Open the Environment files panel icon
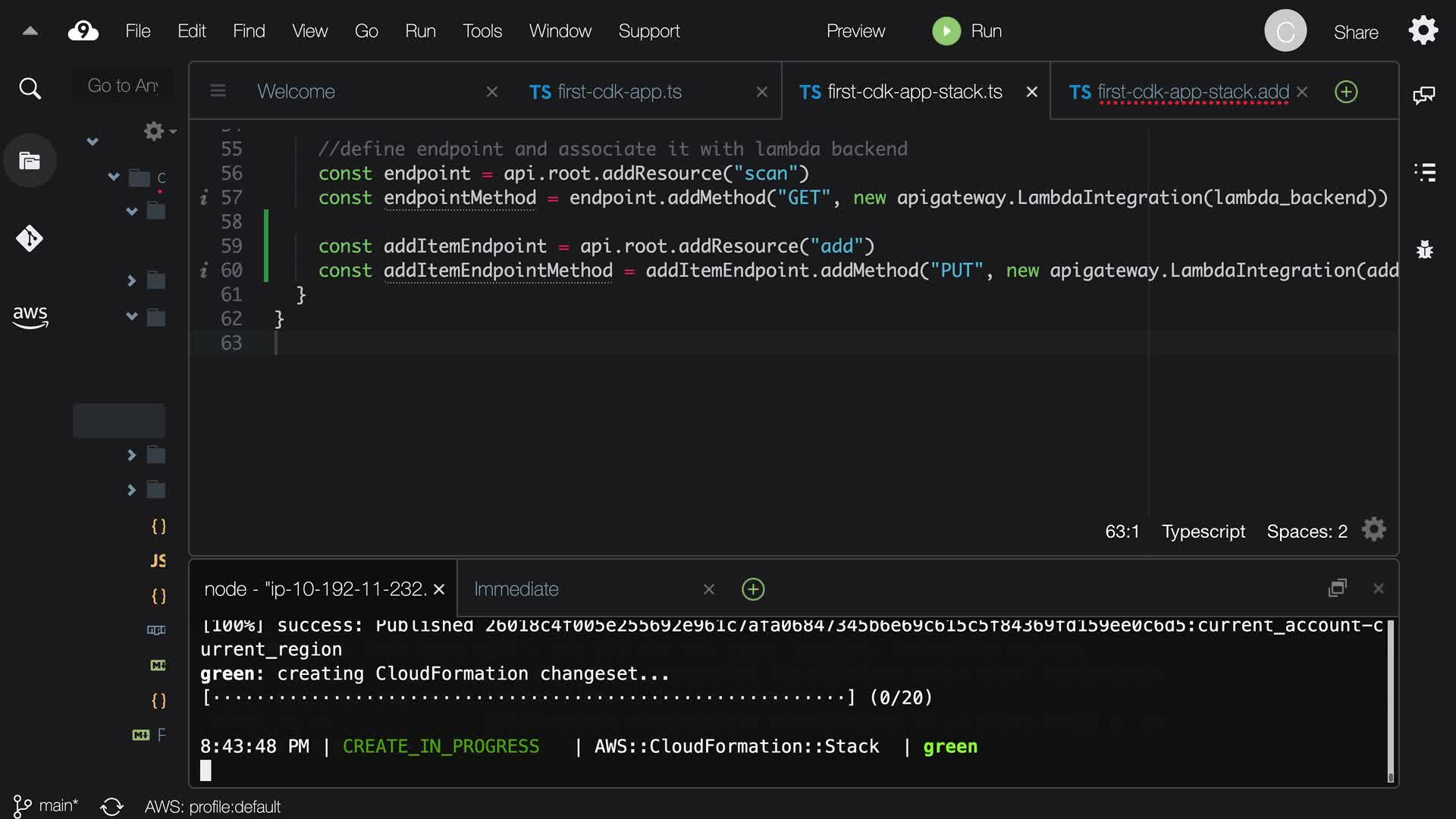This screenshot has height=819, width=1456. tap(30, 161)
